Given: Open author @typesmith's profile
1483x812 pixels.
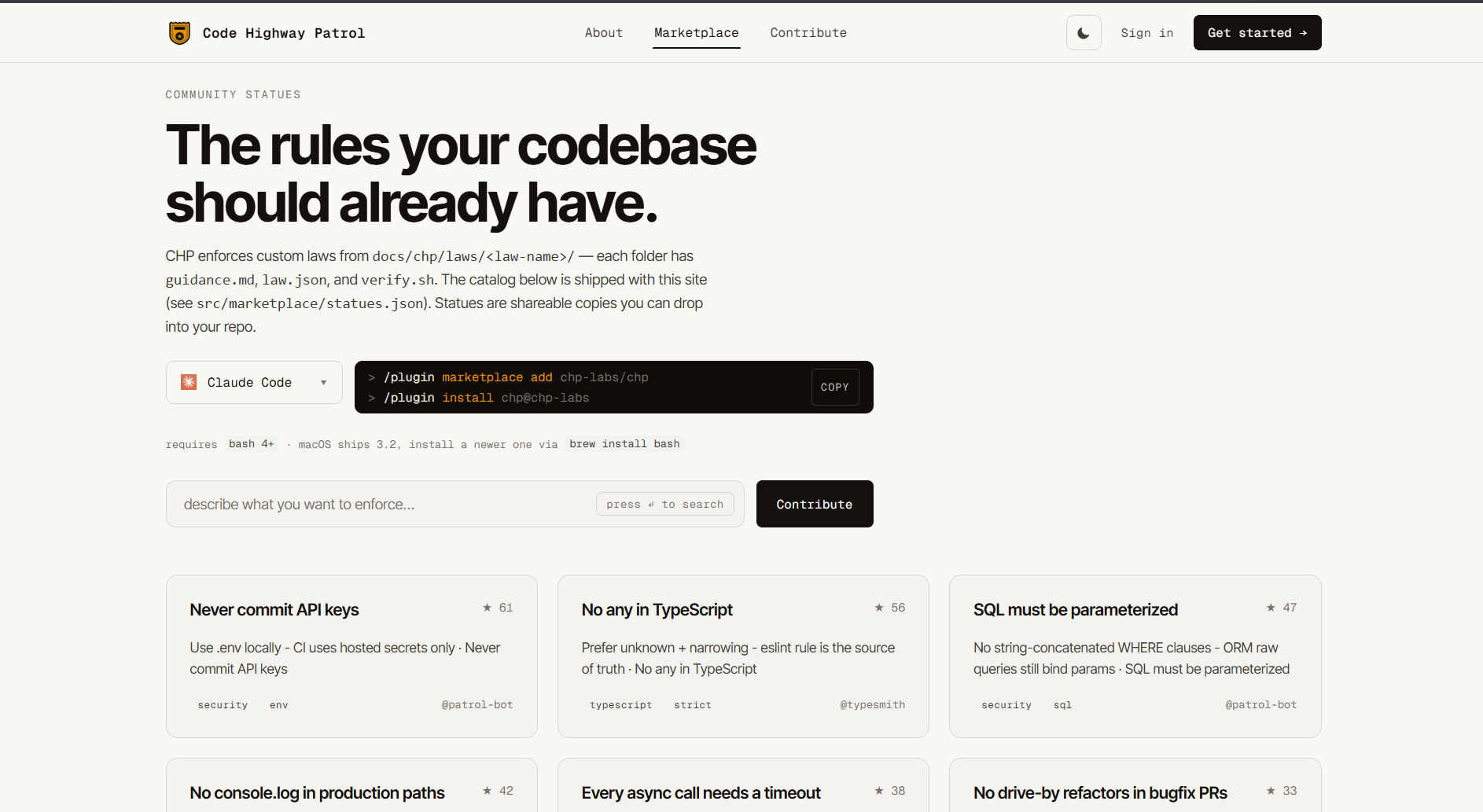Looking at the screenshot, I should pyautogui.click(x=873, y=705).
